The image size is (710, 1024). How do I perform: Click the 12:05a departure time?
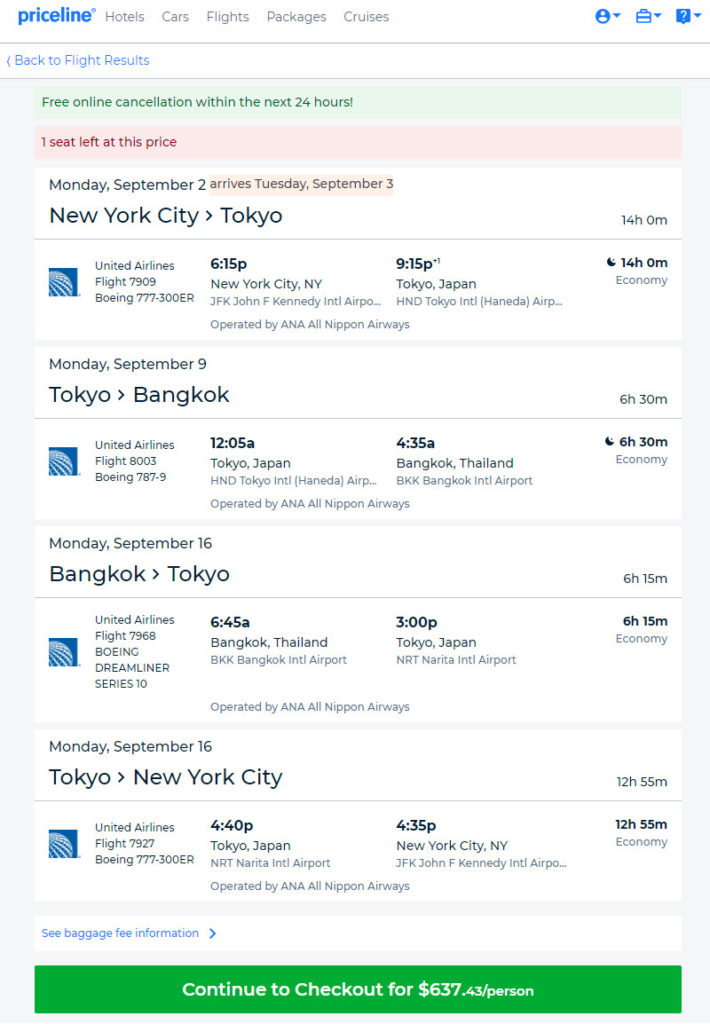coord(232,443)
